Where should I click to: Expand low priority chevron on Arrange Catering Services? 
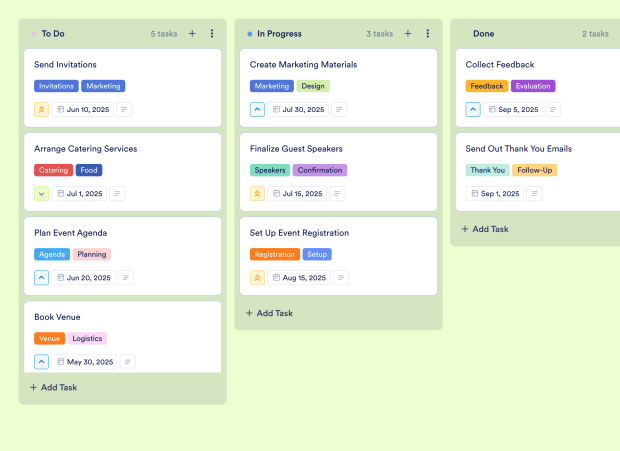[x=42, y=194]
